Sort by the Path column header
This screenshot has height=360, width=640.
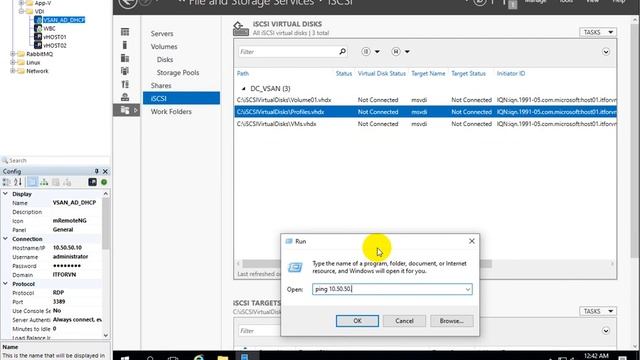[x=243, y=73]
